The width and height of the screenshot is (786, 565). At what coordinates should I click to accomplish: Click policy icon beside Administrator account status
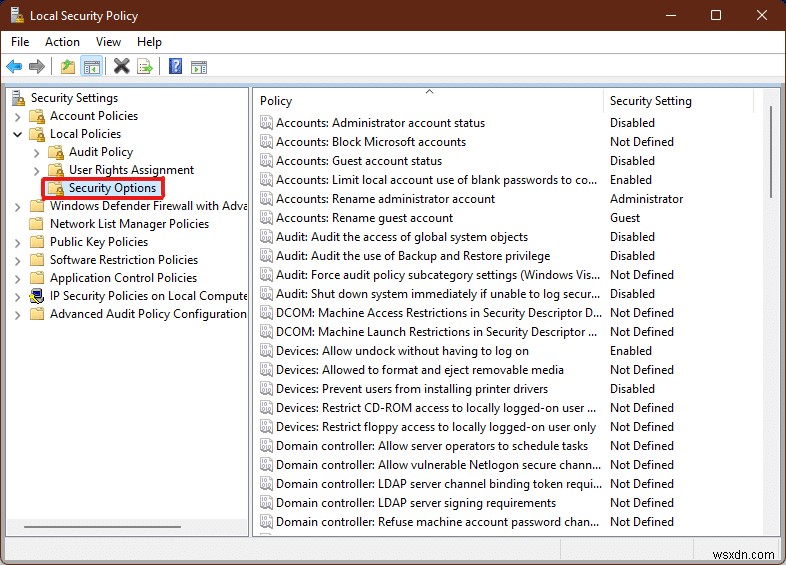tap(266, 123)
